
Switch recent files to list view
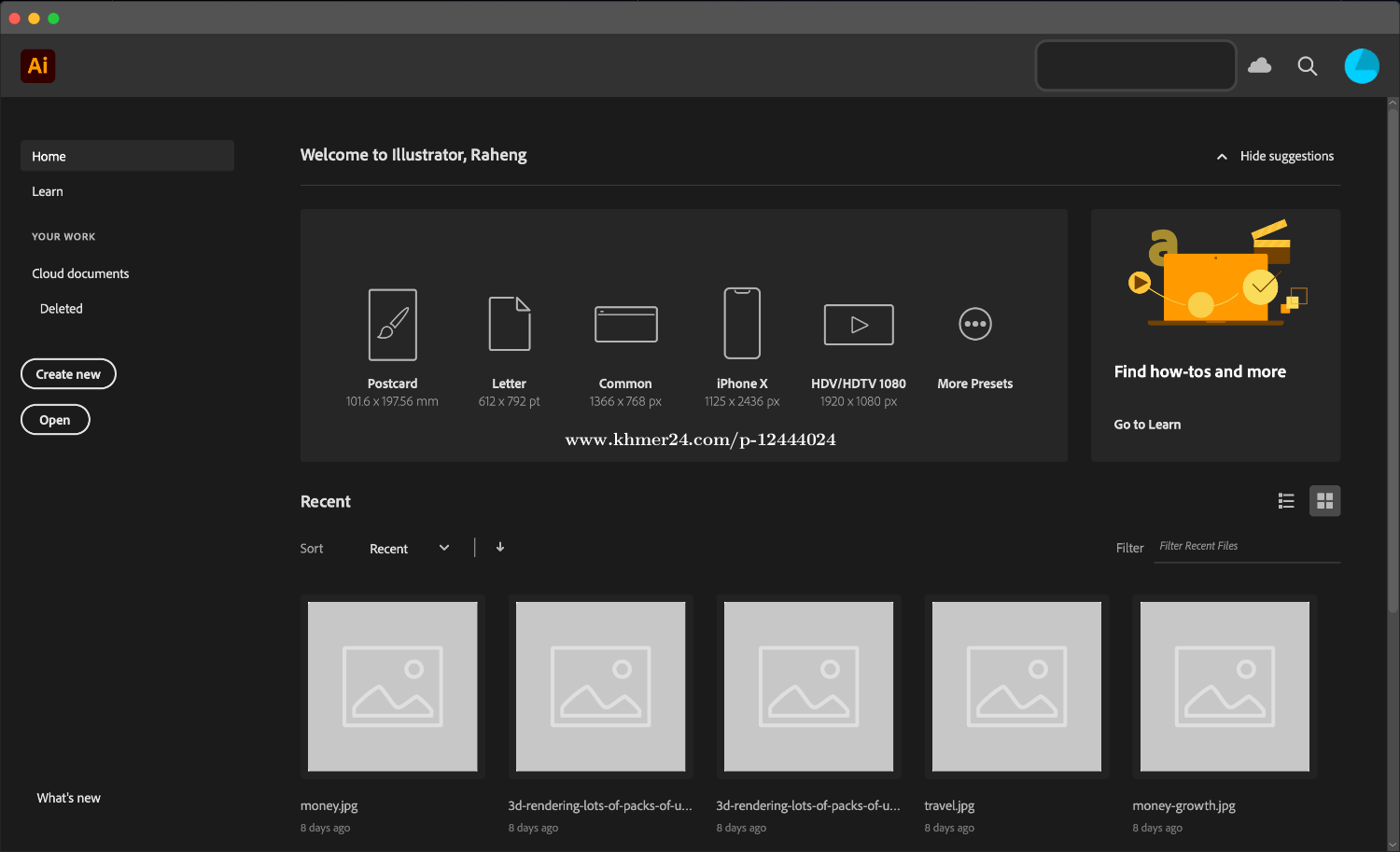tap(1286, 501)
